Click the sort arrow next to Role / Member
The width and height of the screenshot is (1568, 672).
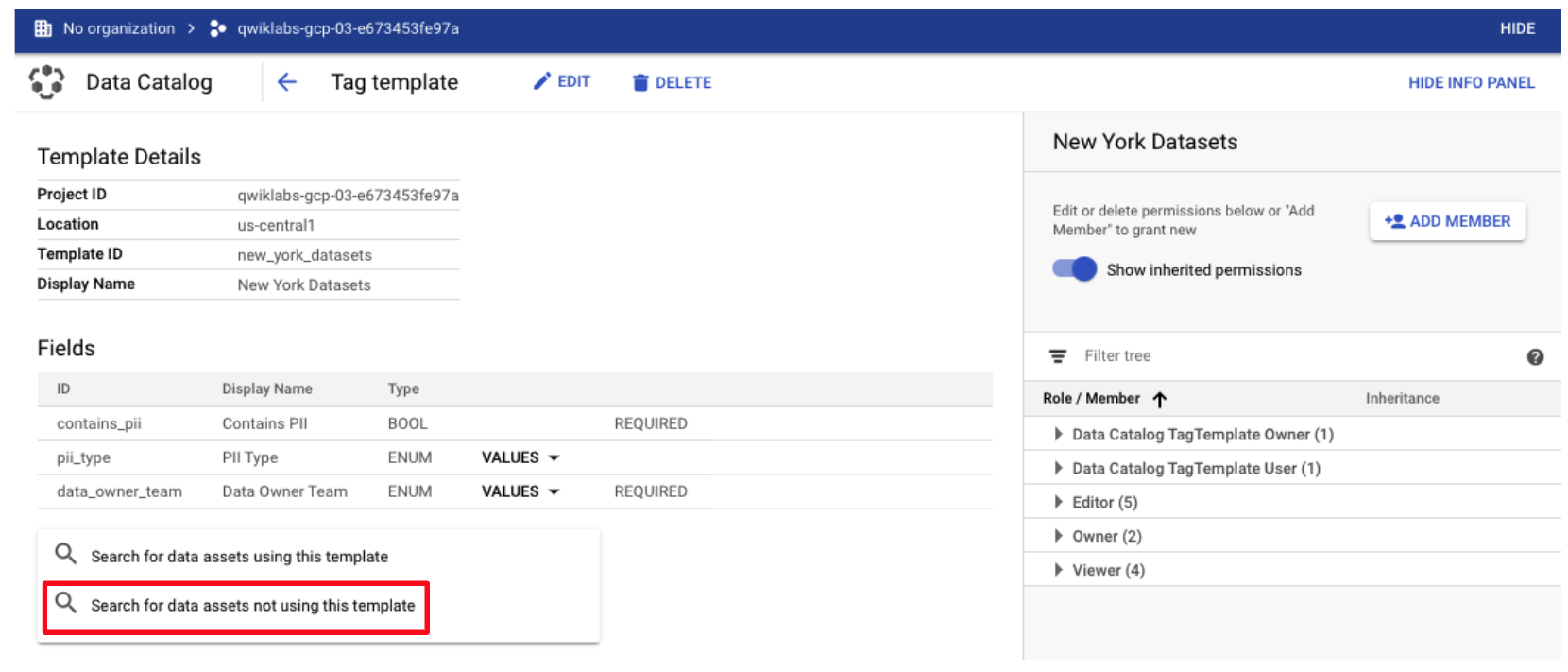pos(1160,399)
